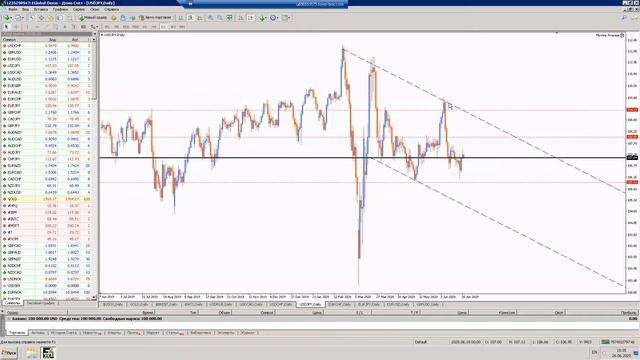Toggle the Auto Trading button

(155, 18)
